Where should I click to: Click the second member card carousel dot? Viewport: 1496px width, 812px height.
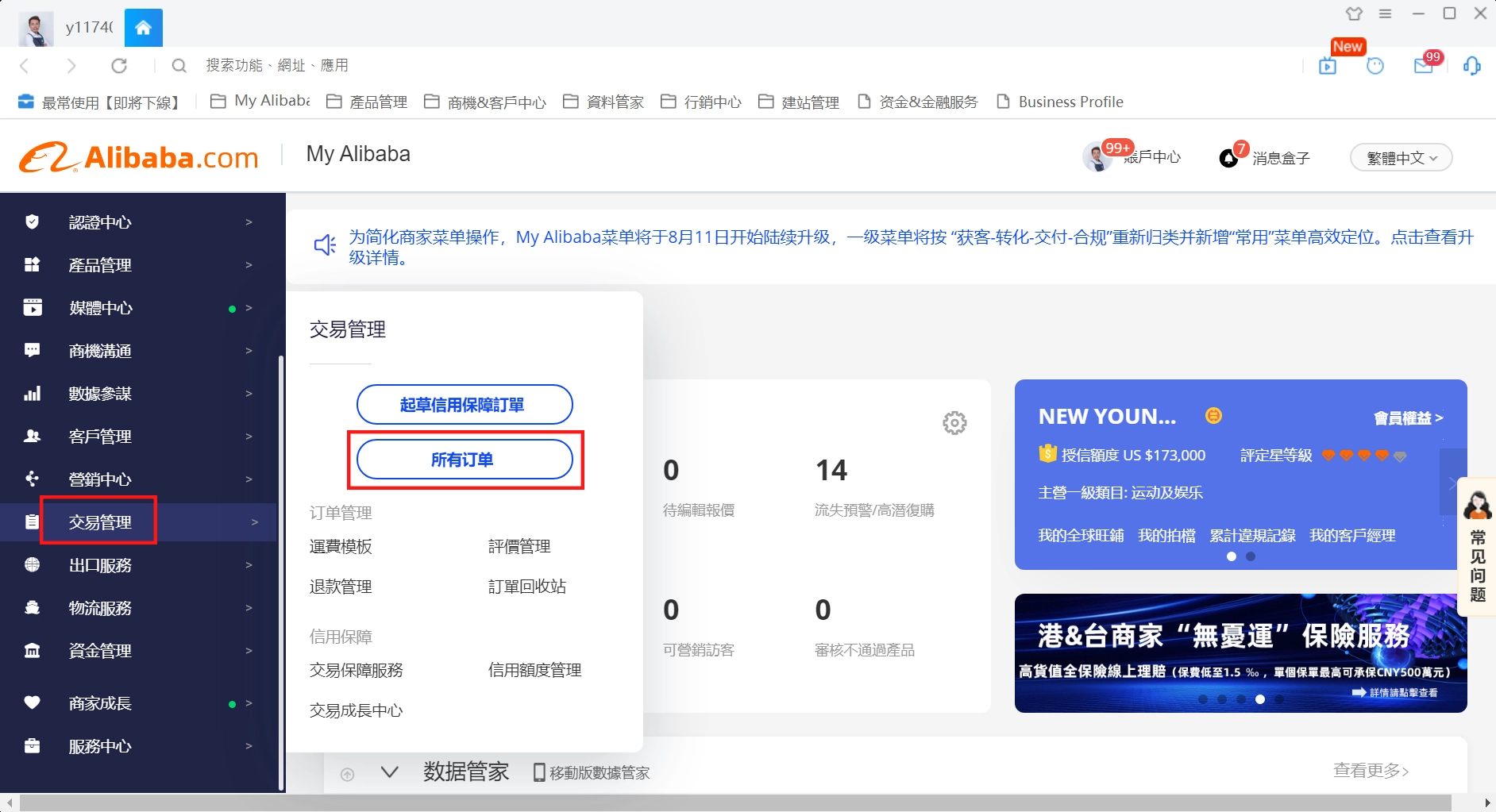coord(1251,556)
